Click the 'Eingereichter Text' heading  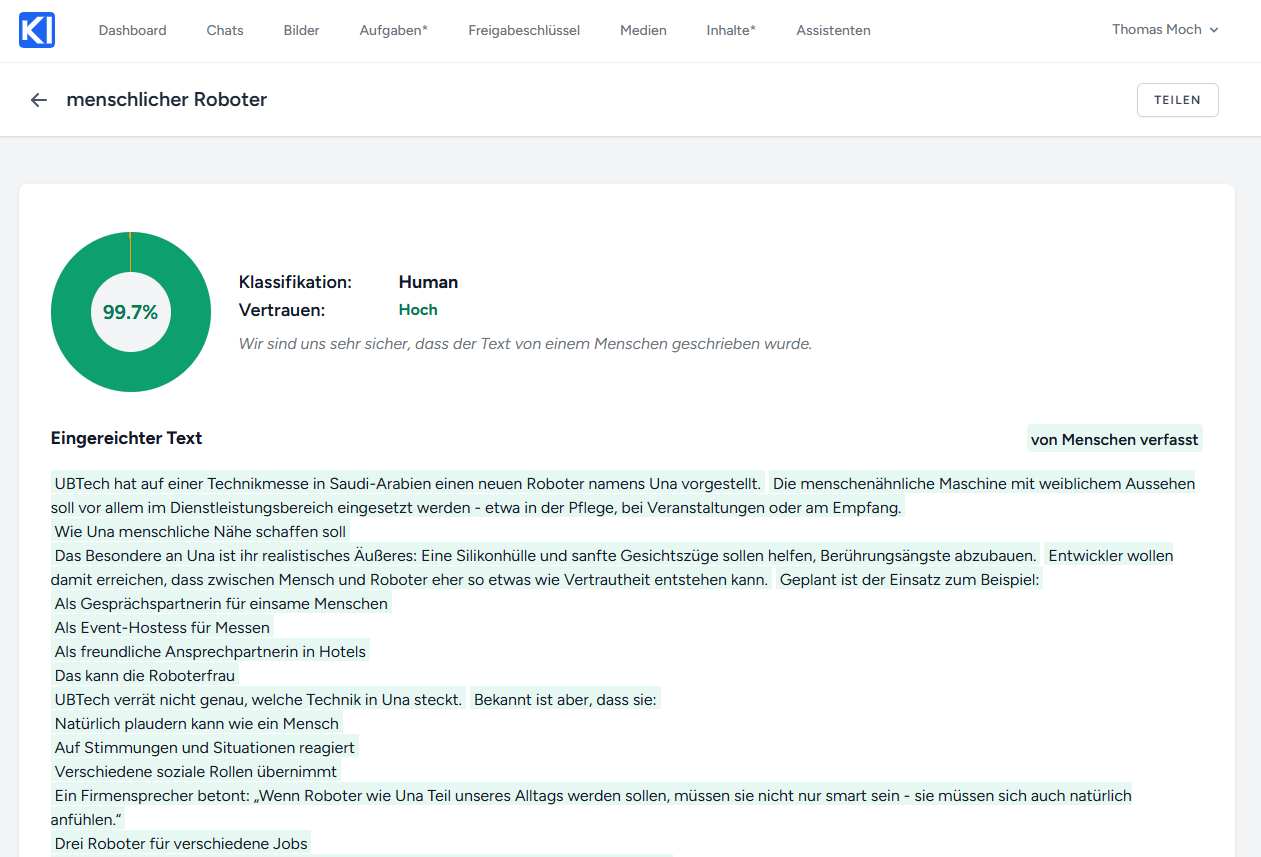(x=127, y=438)
